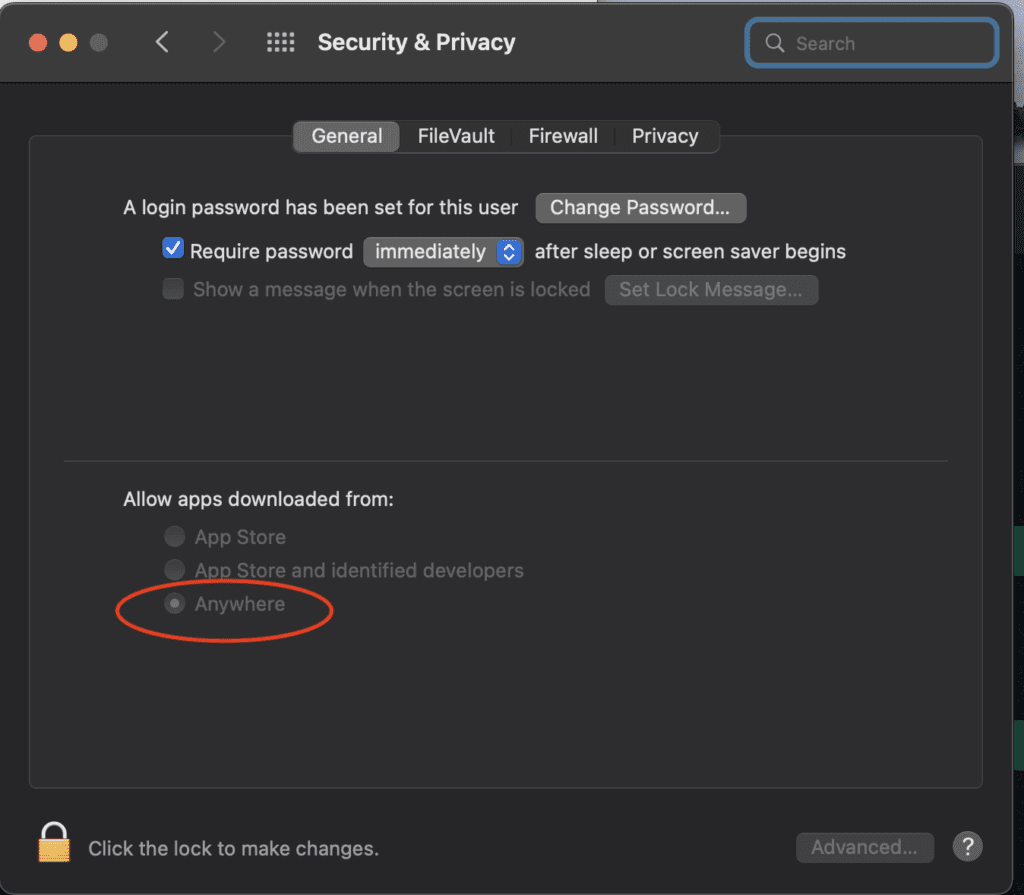This screenshot has width=1024, height=895.
Task: Open the help question mark button
Action: pos(966,846)
